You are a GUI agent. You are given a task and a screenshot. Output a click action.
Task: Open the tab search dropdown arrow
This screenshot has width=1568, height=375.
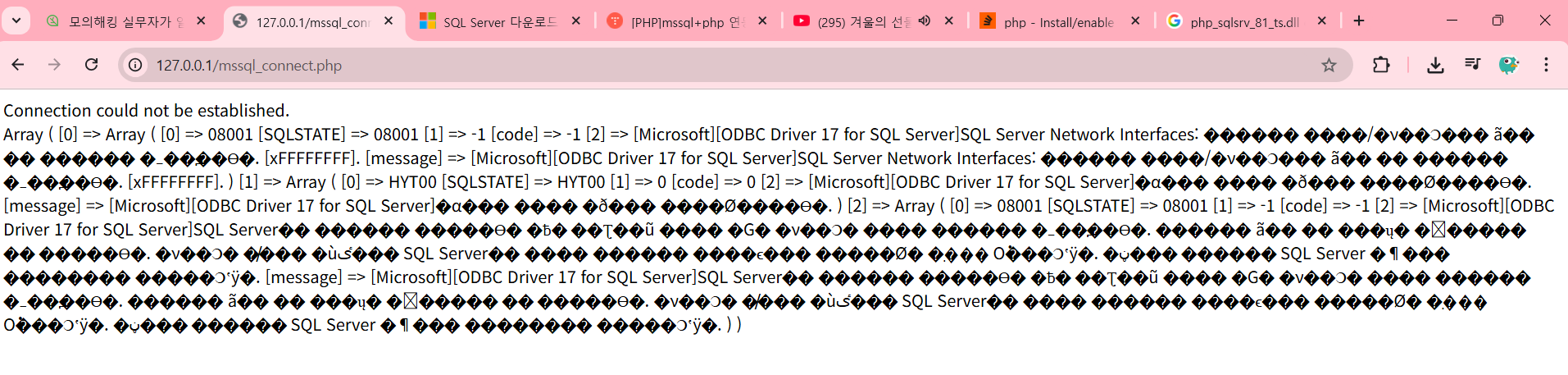pyautogui.click(x=16, y=21)
